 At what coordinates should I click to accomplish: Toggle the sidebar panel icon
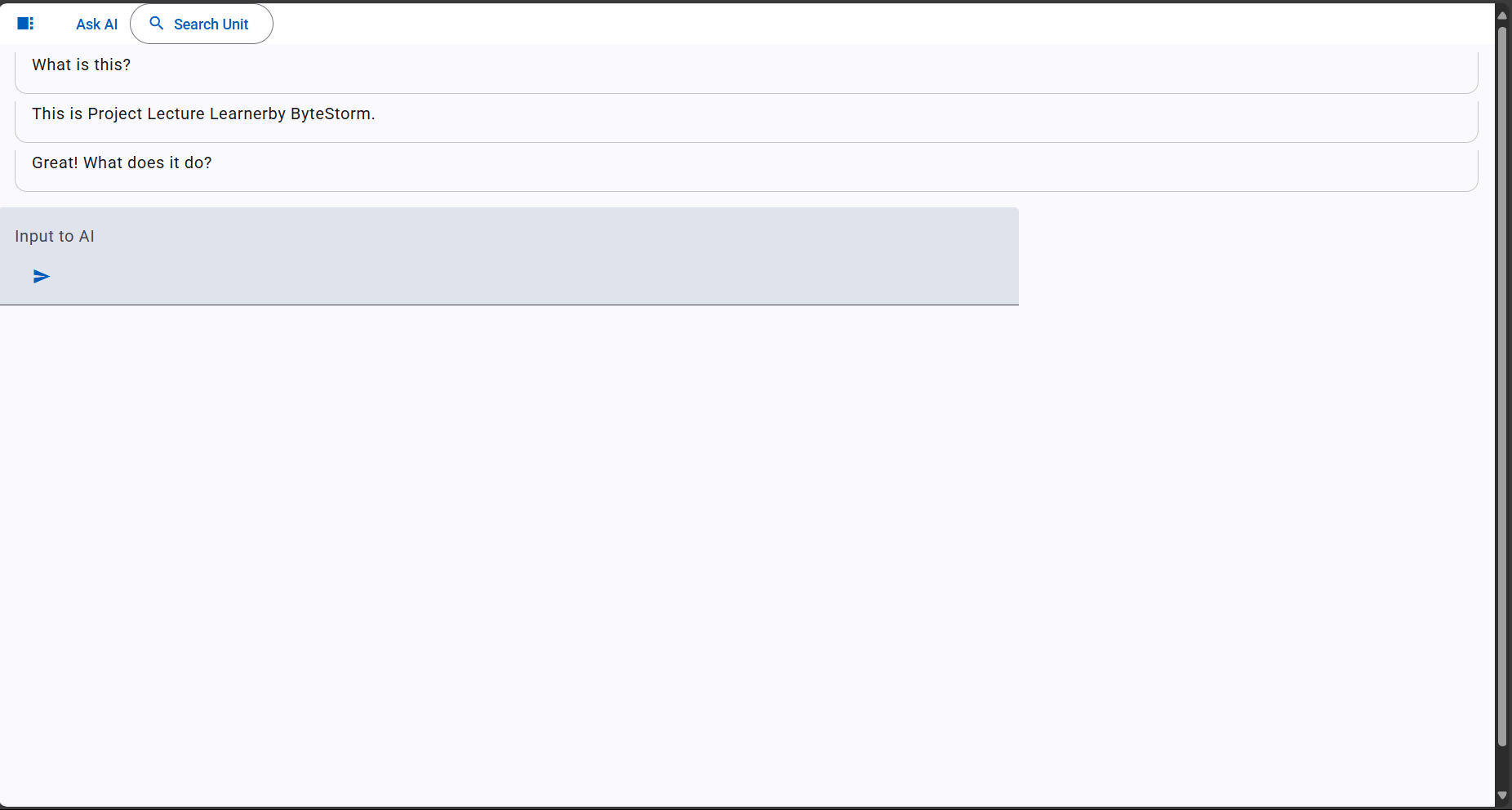(x=25, y=24)
